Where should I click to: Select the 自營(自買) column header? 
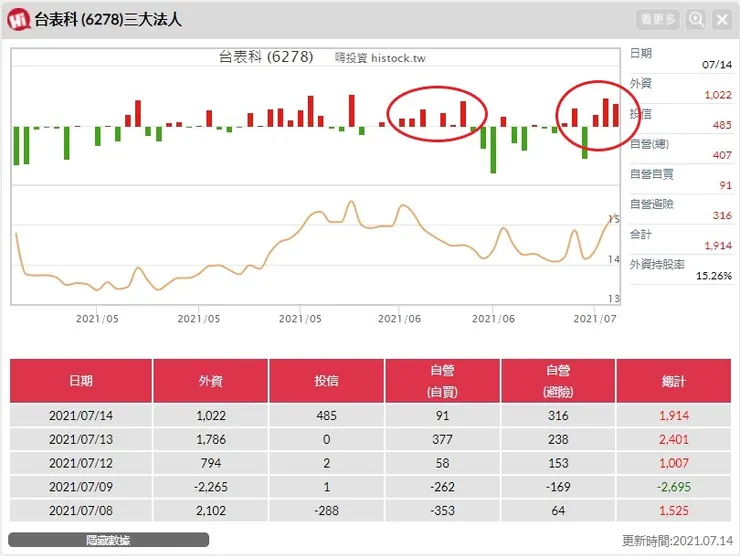(442, 381)
